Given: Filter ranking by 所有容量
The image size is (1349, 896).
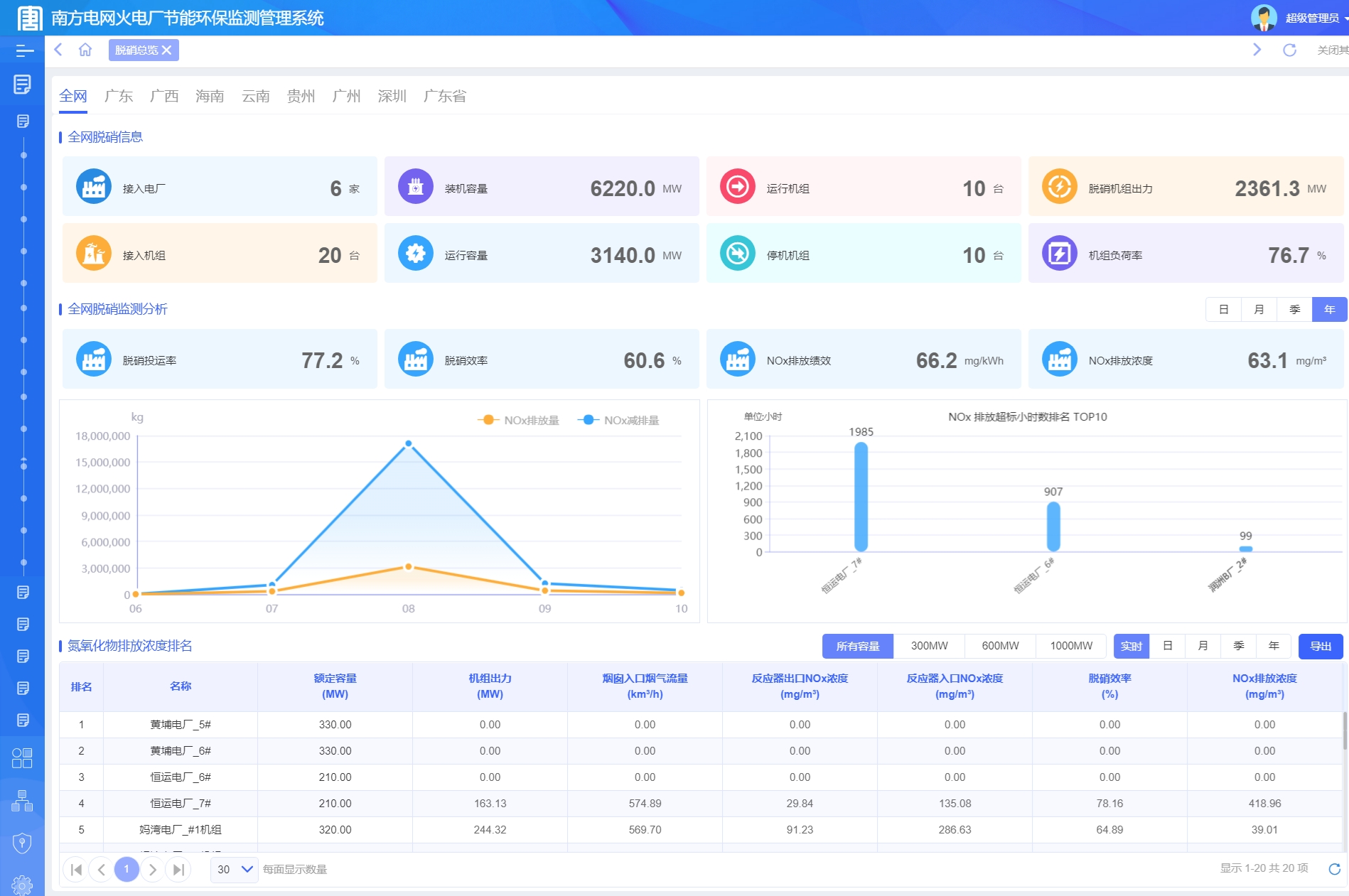Looking at the screenshot, I should 858,646.
